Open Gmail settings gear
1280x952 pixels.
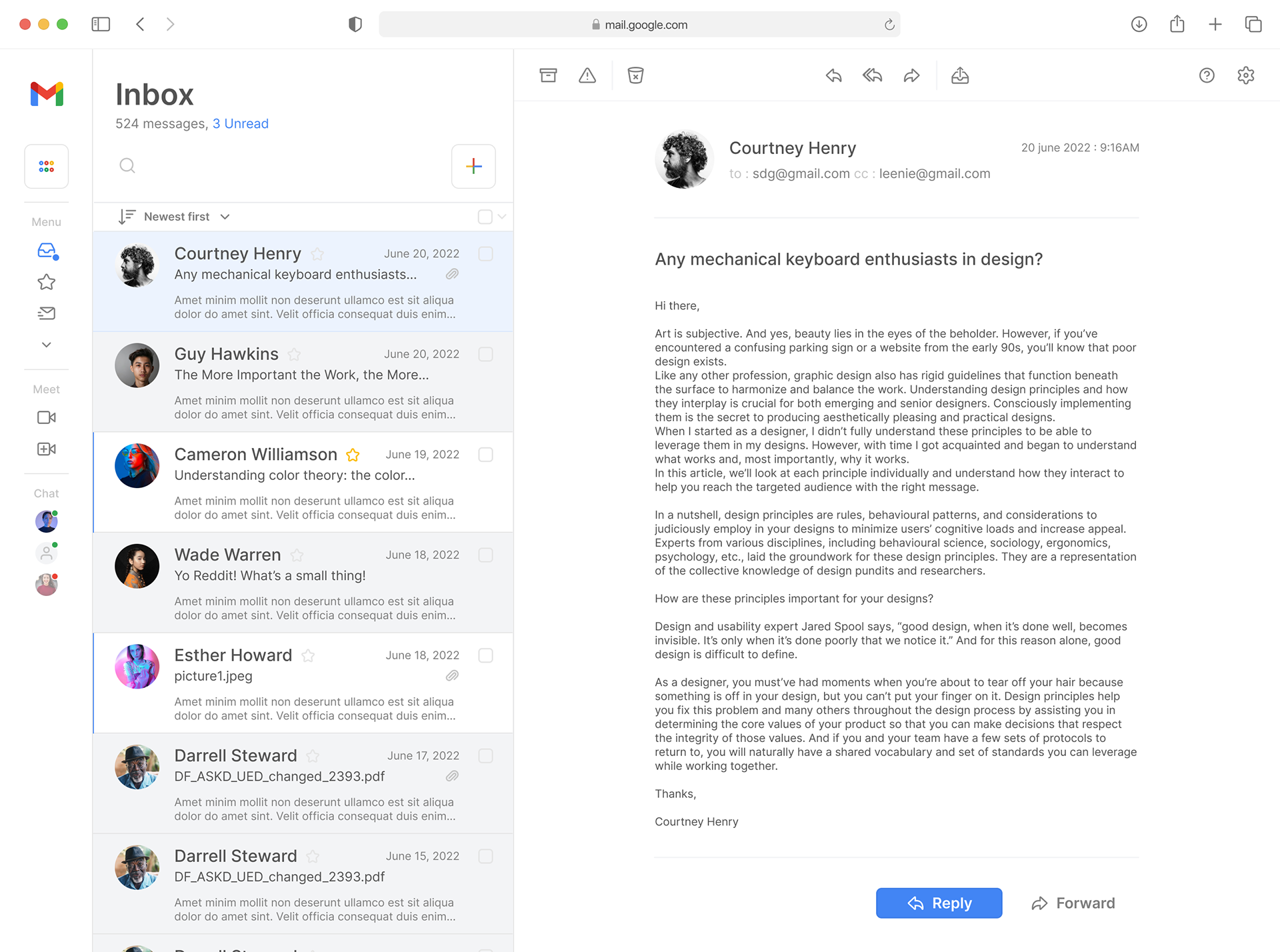coord(1245,75)
